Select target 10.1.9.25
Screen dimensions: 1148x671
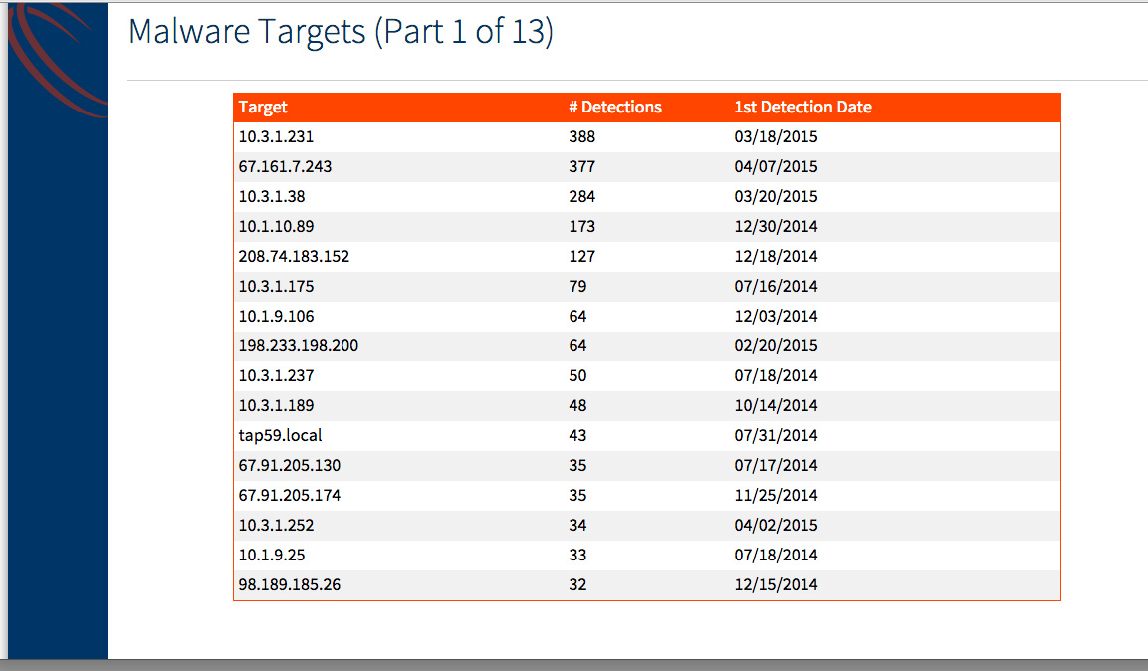pos(272,555)
